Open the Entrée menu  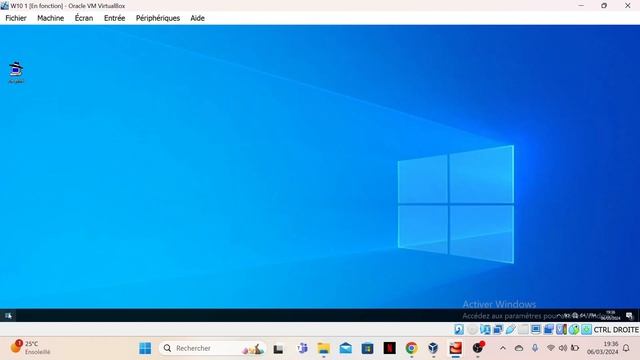[114, 18]
